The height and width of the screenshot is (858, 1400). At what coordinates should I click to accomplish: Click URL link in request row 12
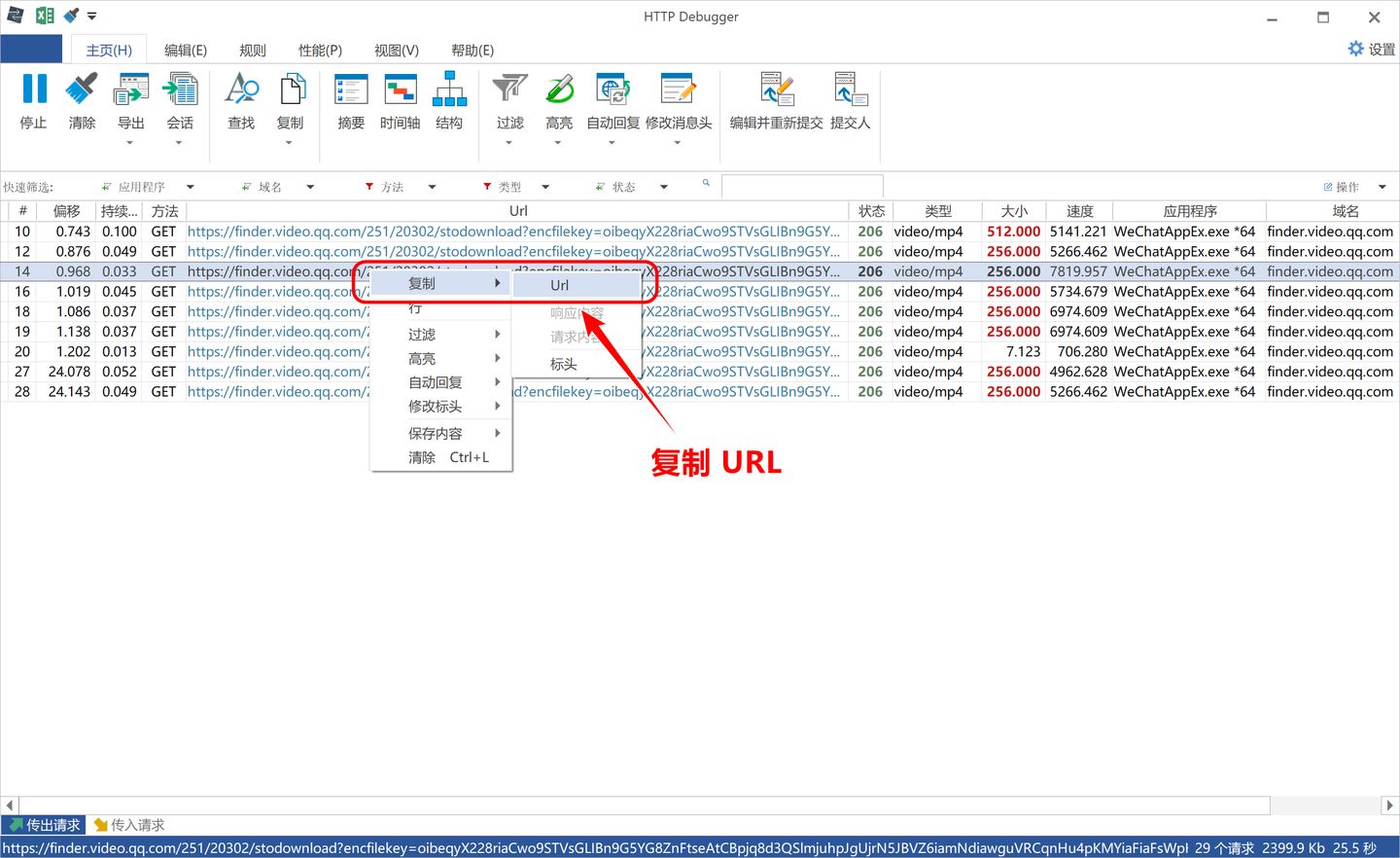point(513,251)
